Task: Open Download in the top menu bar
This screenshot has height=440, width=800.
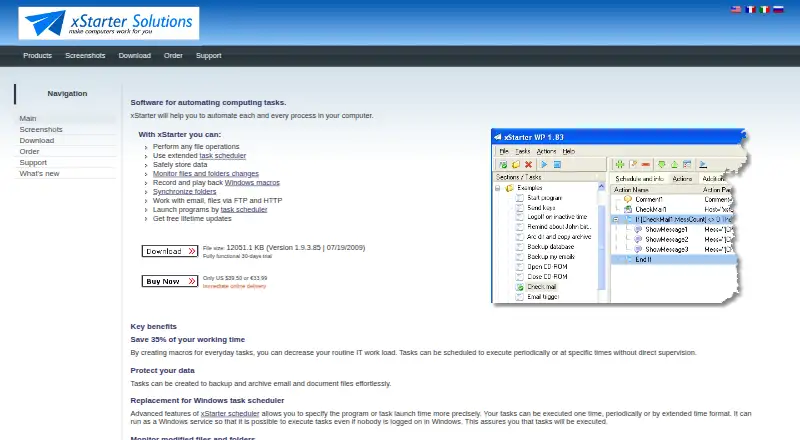Action: tap(135, 56)
